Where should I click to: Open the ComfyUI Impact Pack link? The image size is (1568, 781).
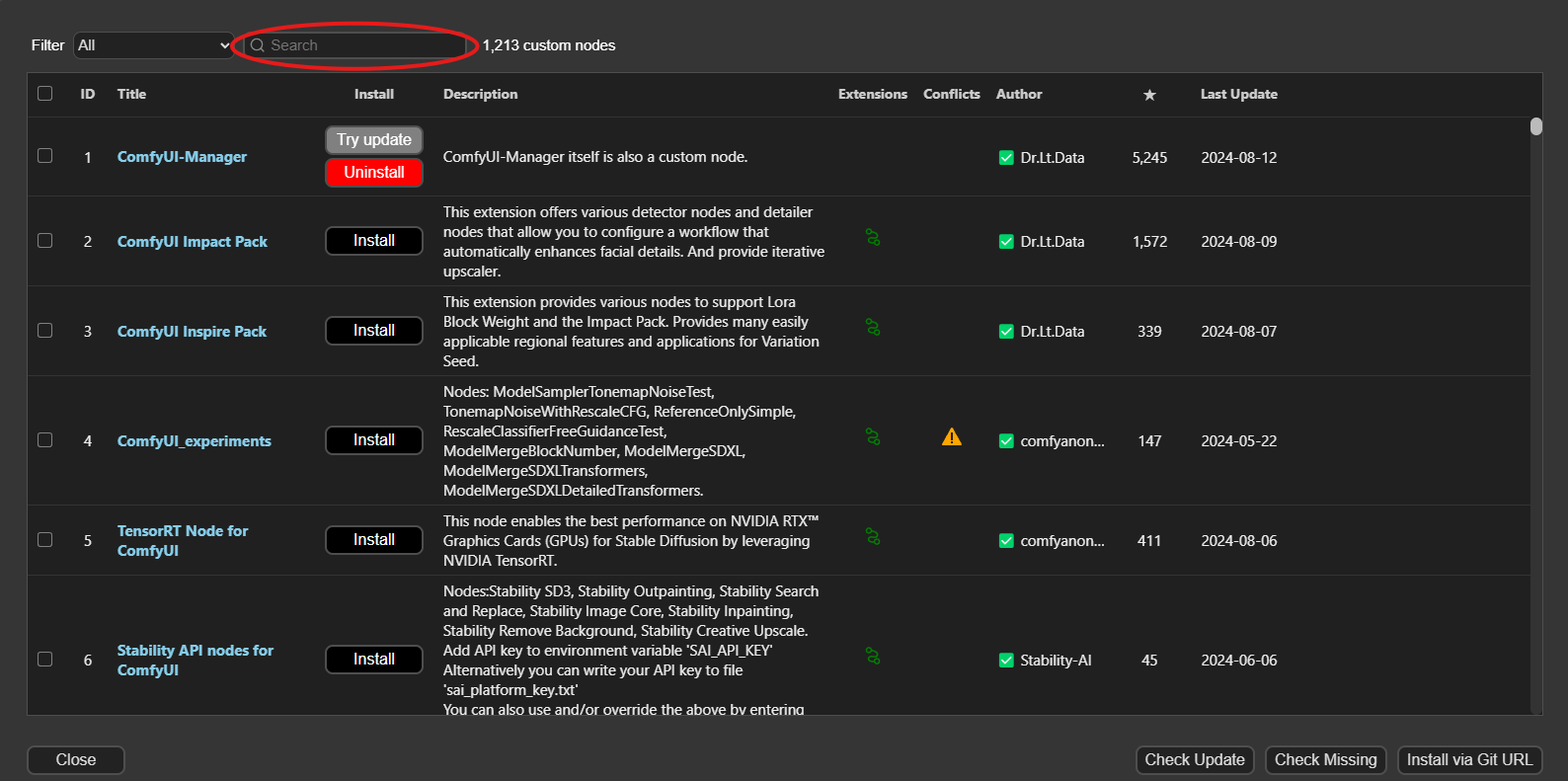[193, 242]
